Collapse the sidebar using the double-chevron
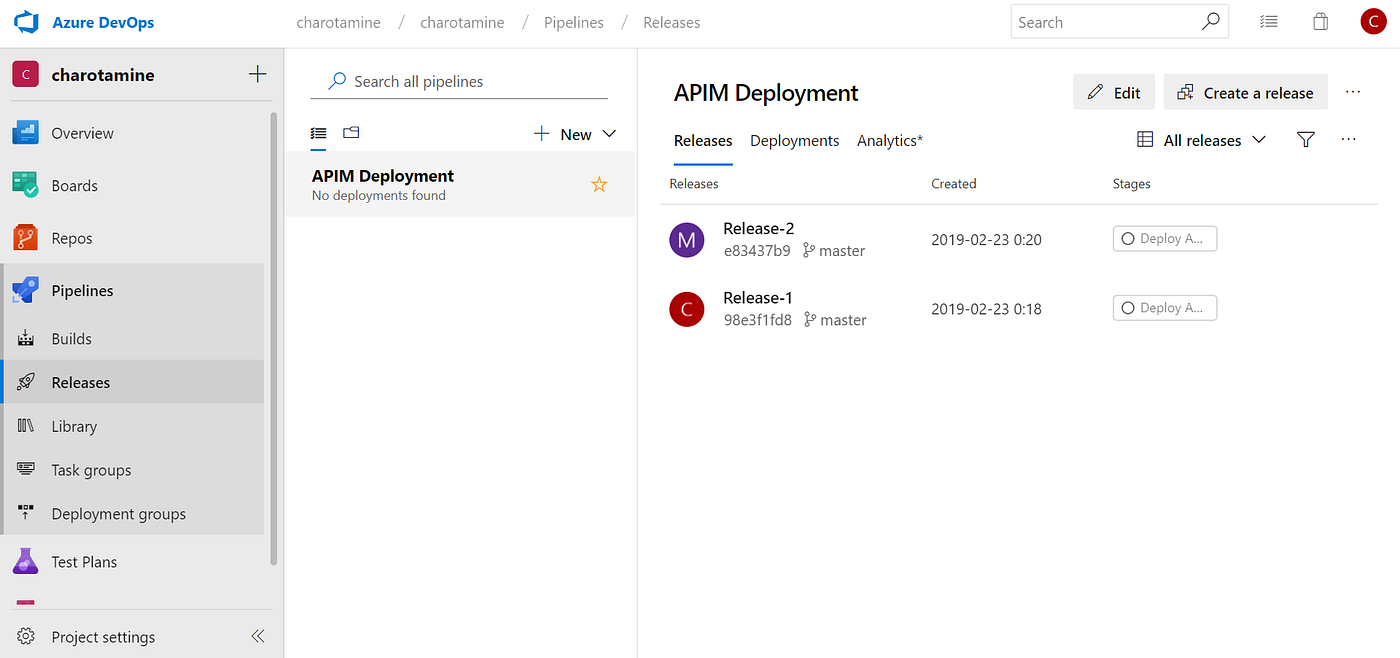The height and width of the screenshot is (658, 1400). click(257, 636)
